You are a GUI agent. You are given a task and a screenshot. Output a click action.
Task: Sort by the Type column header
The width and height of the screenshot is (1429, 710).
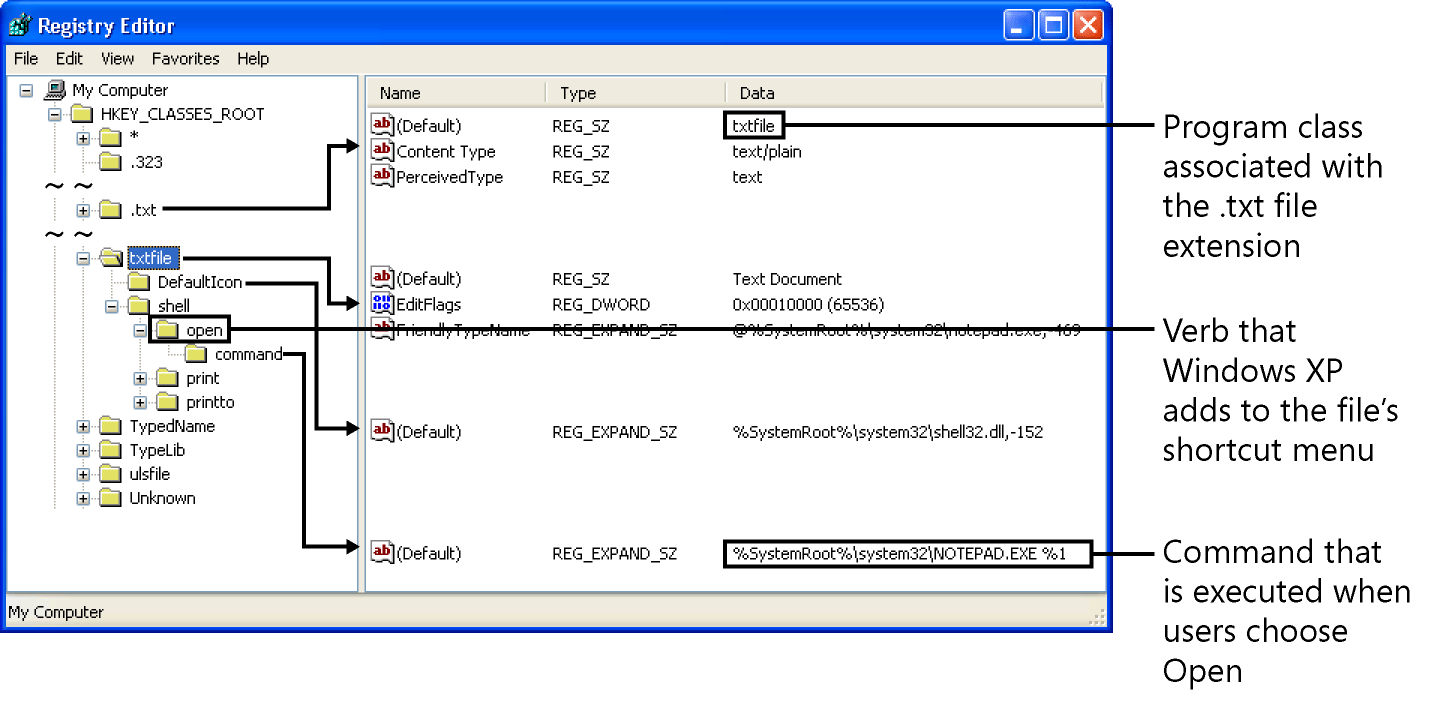click(636, 93)
